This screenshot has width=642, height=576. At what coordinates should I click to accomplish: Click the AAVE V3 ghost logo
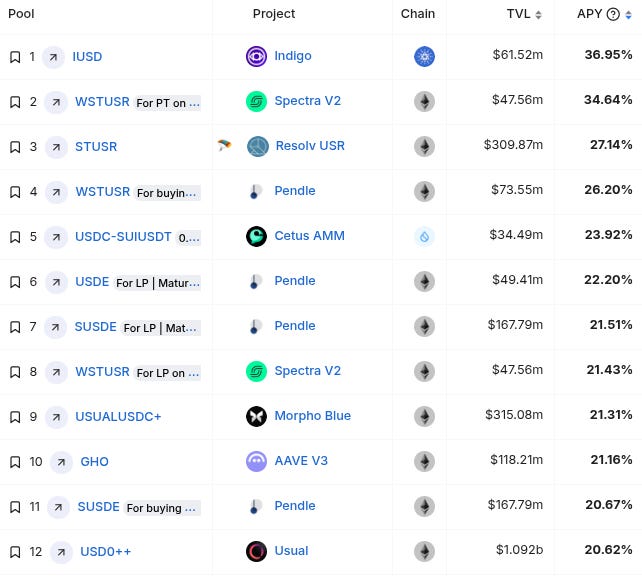coord(256,462)
